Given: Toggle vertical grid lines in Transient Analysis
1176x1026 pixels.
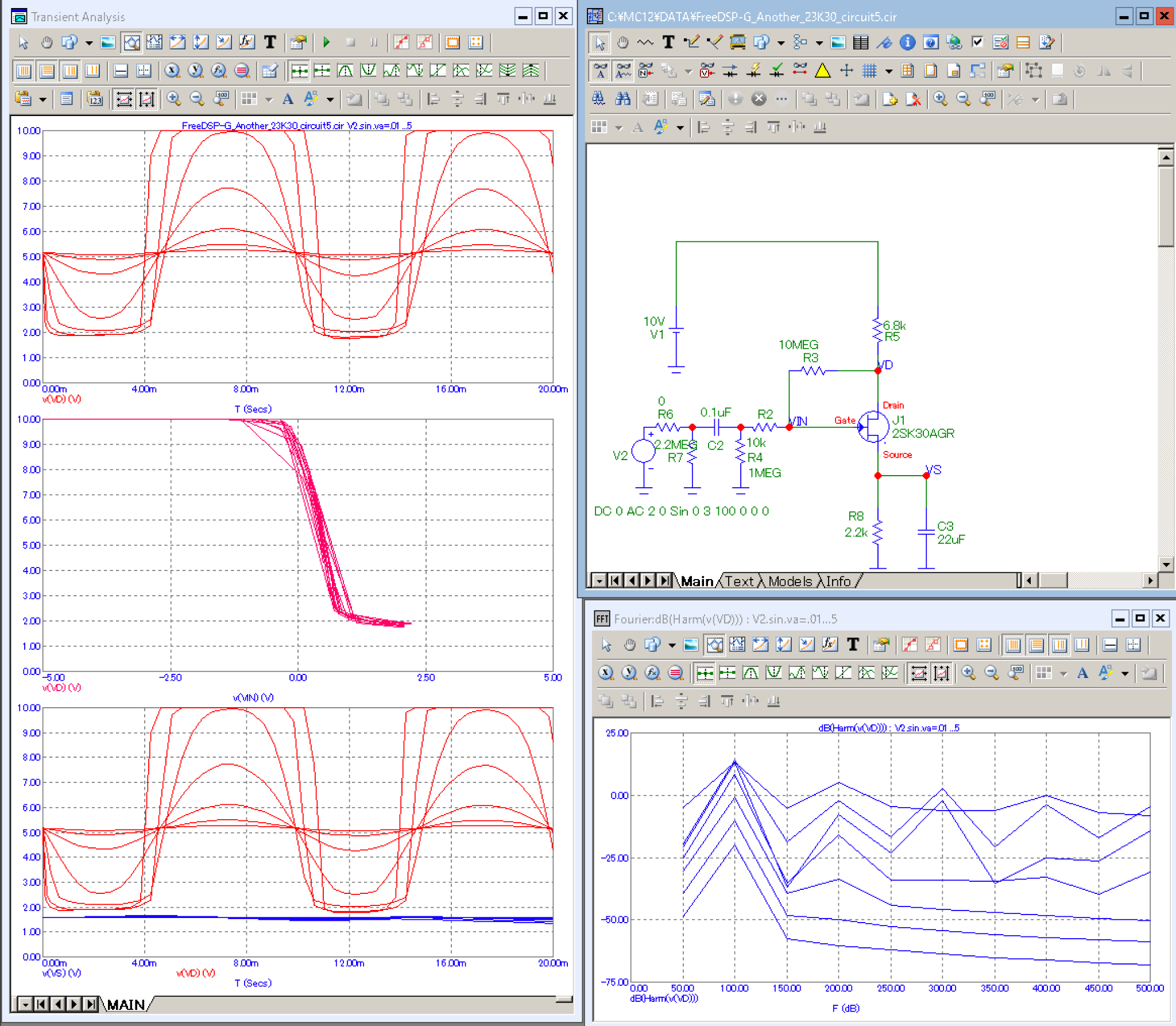Looking at the screenshot, I should tap(24, 71).
